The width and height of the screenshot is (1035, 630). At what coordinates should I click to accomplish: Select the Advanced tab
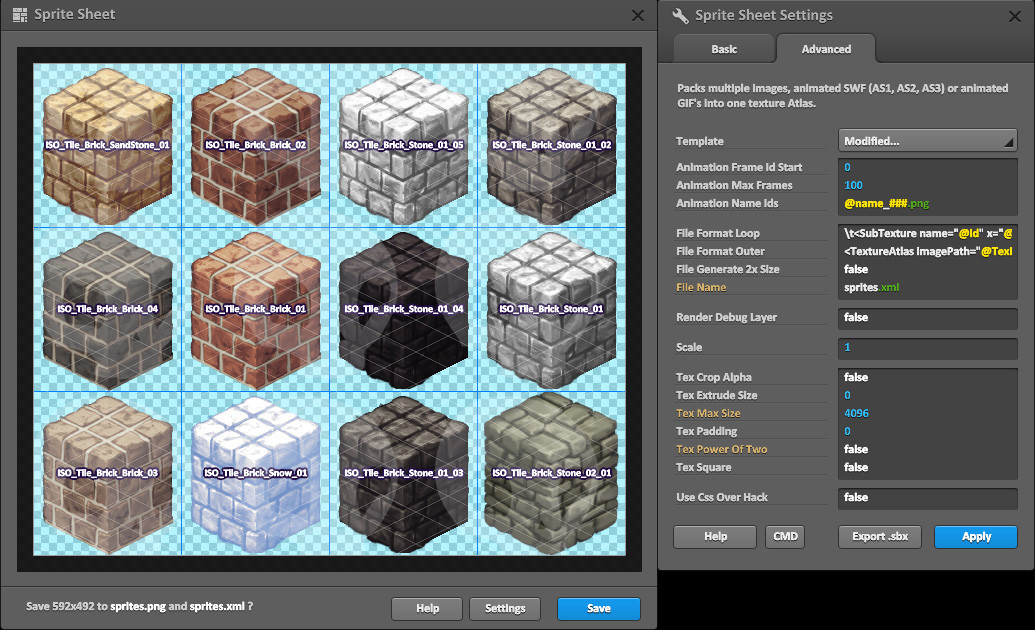coord(825,48)
